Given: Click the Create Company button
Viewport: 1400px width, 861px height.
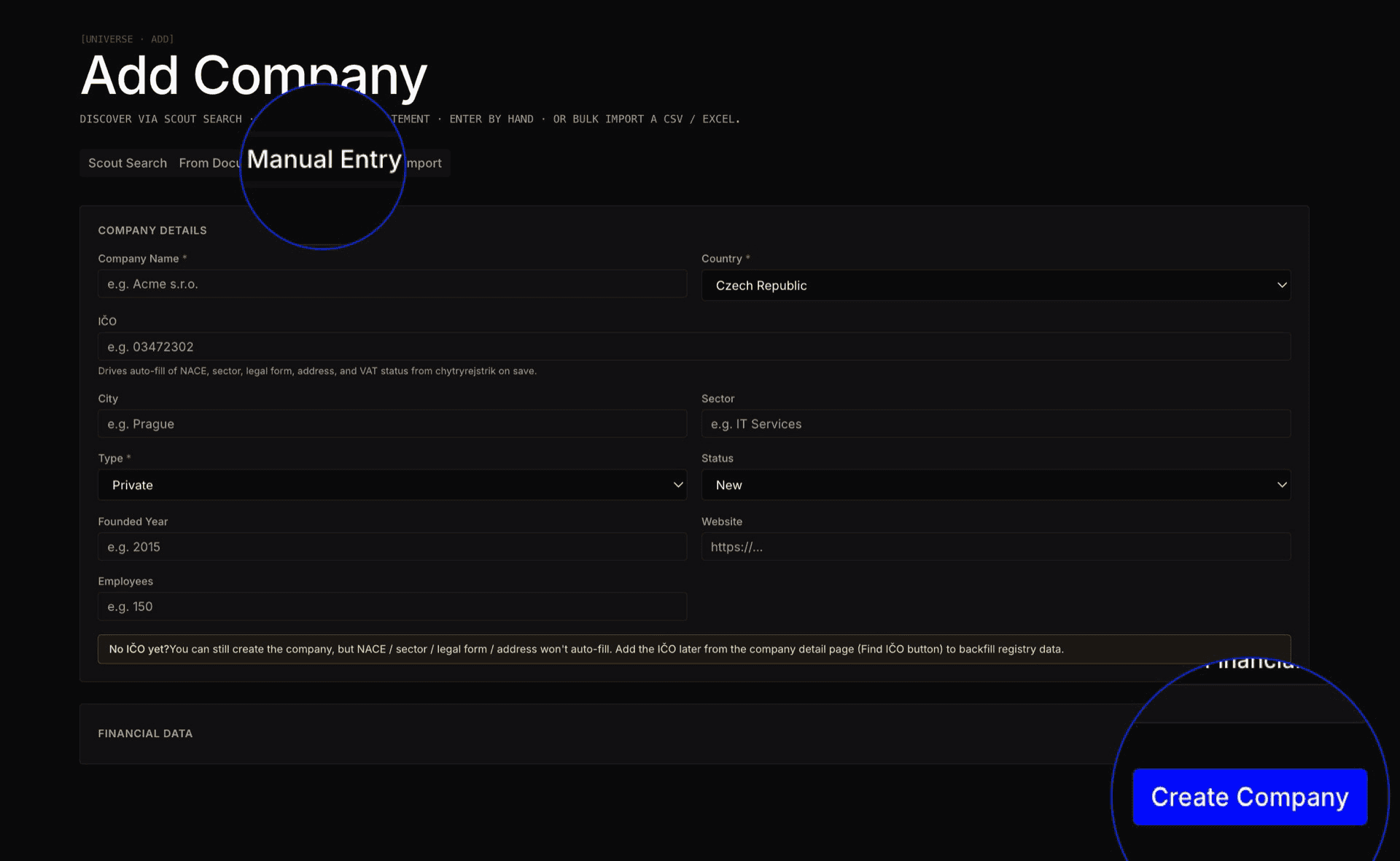Looking at the screenshot, I should (1250, 797).
